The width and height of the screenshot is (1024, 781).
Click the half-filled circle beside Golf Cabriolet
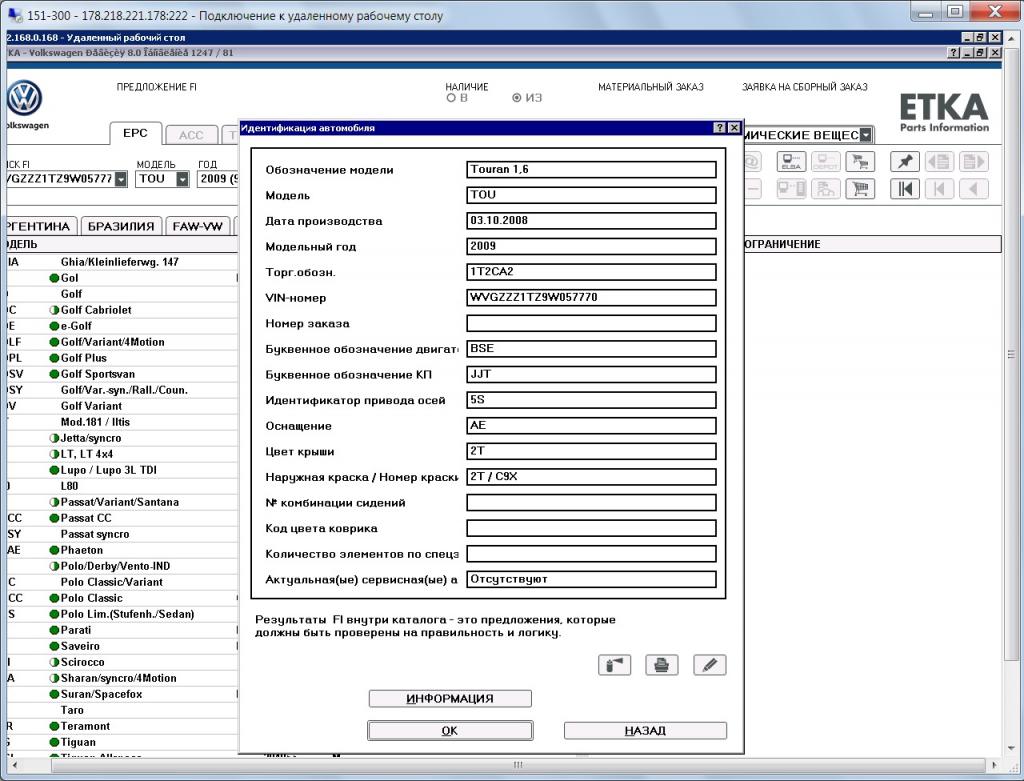(54, 310)
